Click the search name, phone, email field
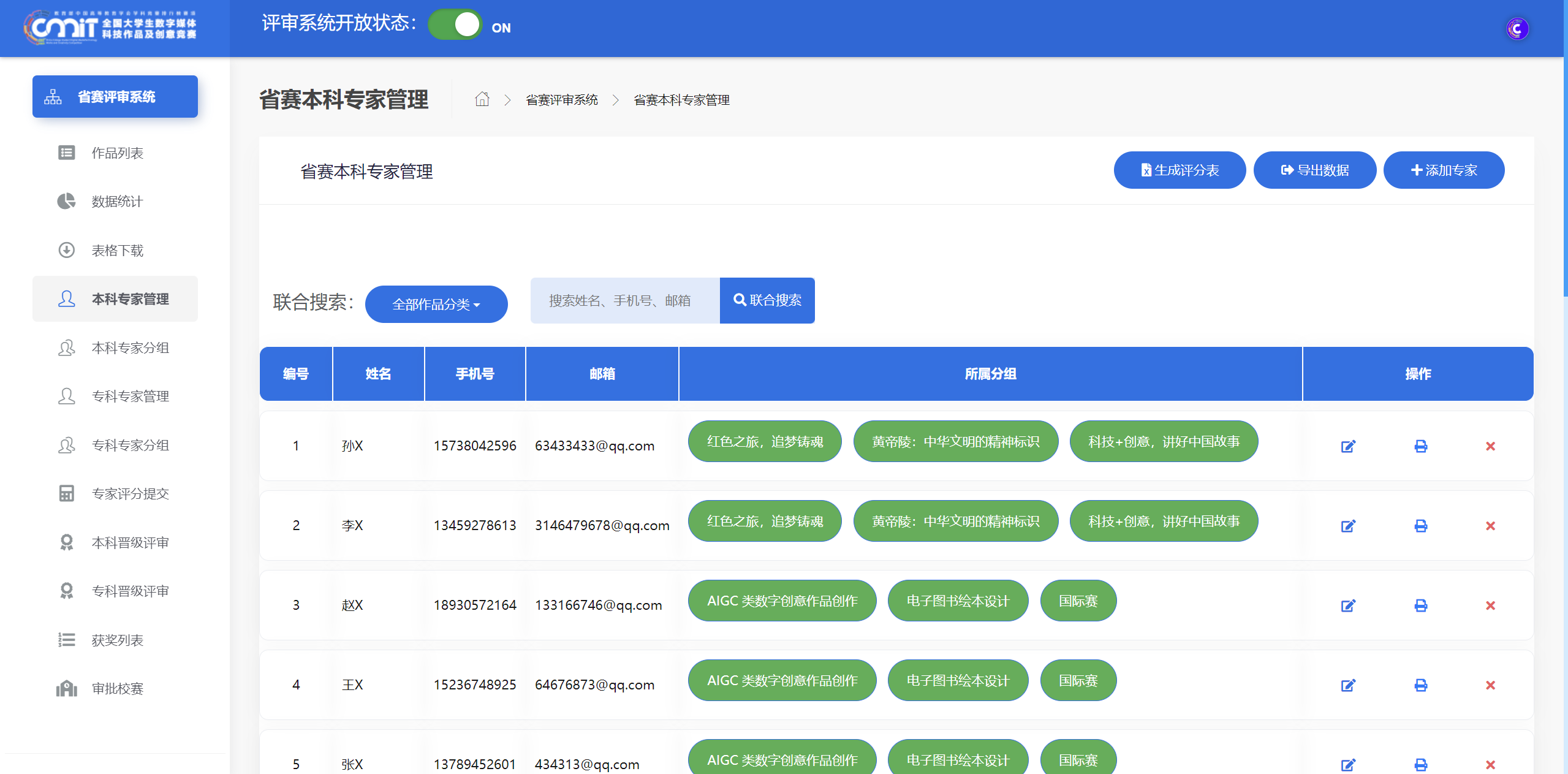Screen dimensions: 1568x774 [624, 300]
